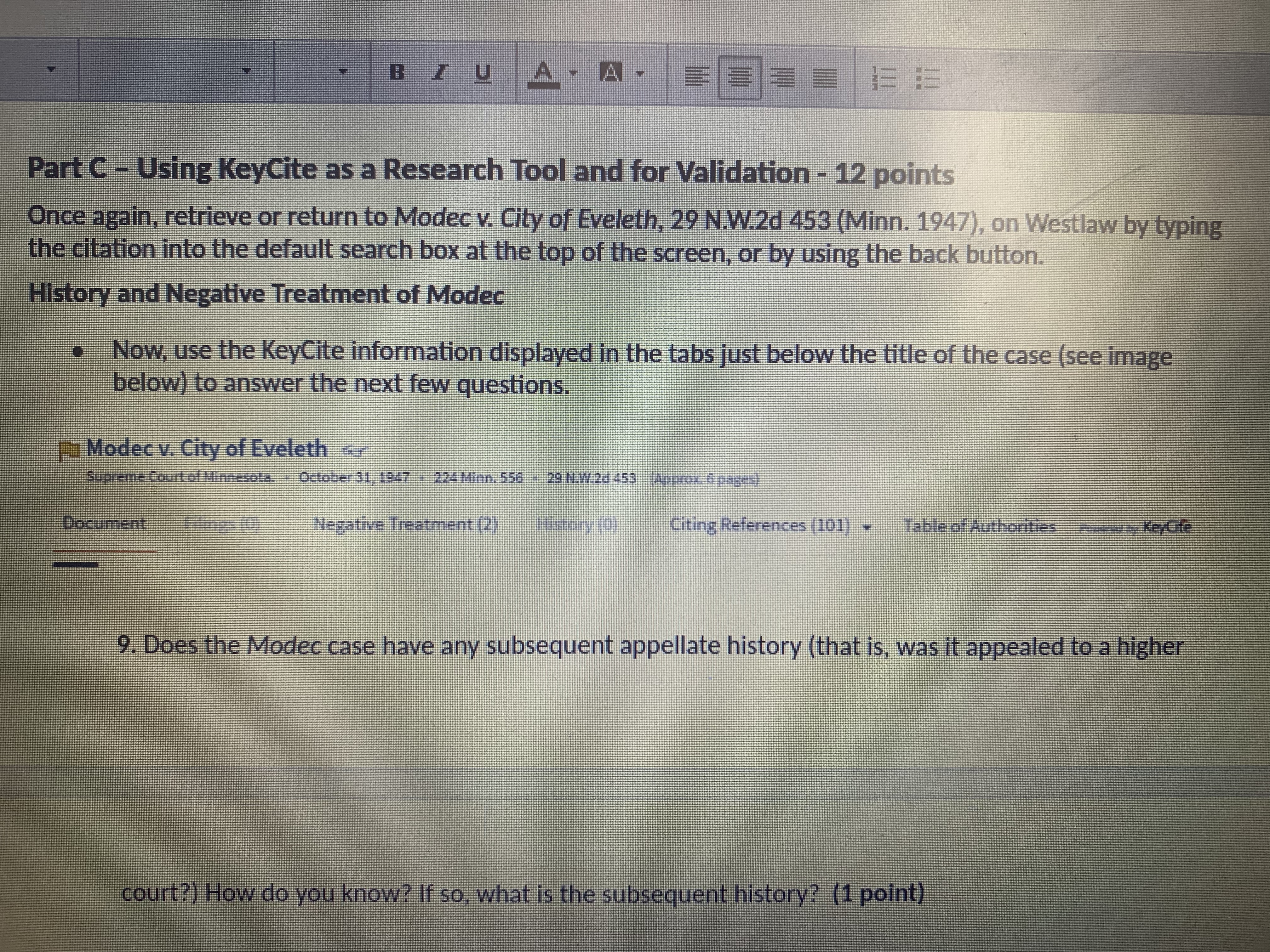Apply the text color A button
Screen dimensions: 1270x952
tap(543, 73)
